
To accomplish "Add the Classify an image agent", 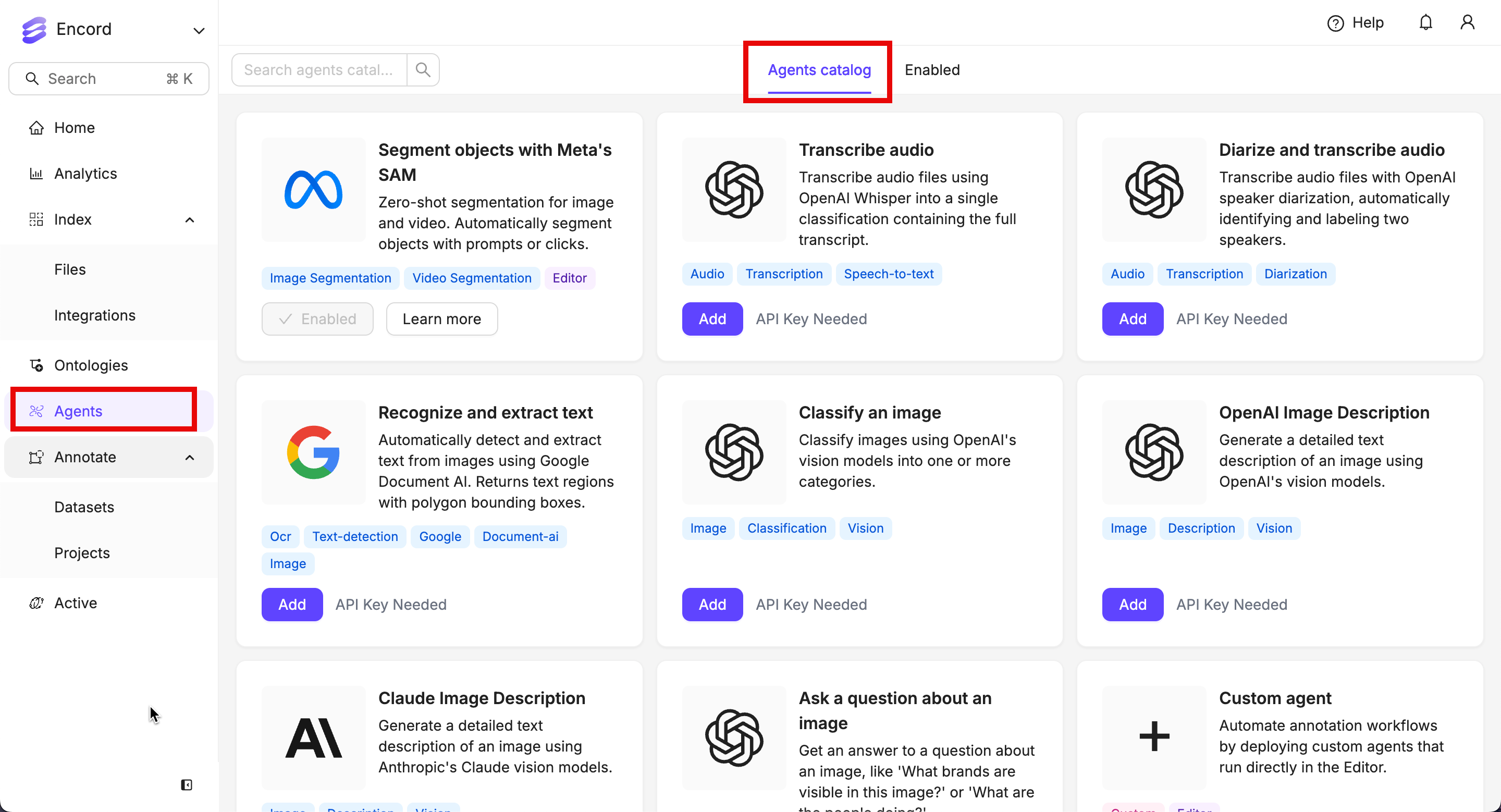I will (712, 604).
